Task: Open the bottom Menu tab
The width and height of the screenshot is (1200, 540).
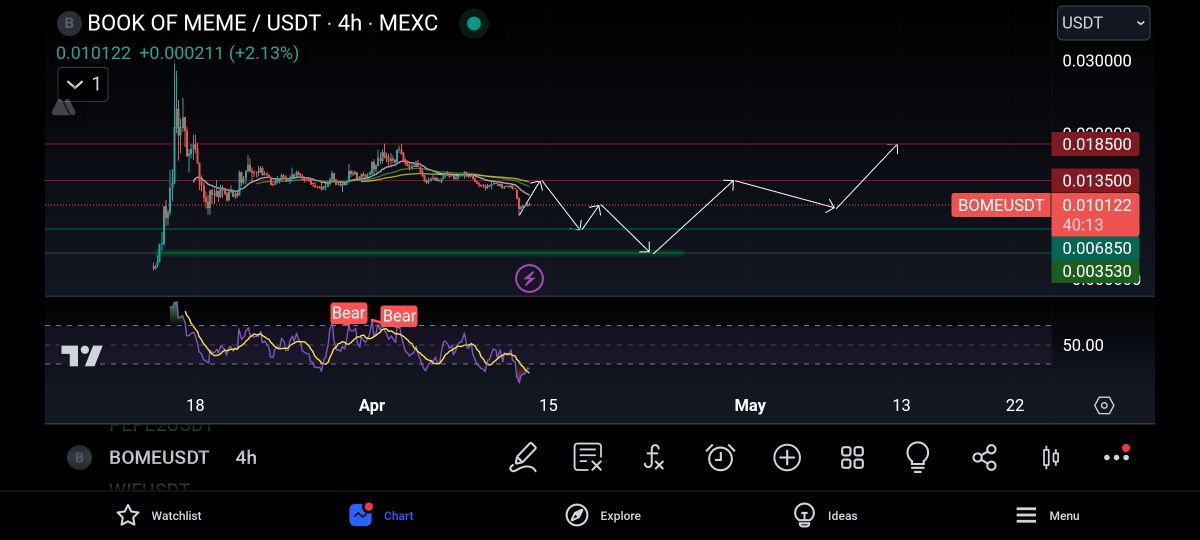Action: tap(1047, 515)
